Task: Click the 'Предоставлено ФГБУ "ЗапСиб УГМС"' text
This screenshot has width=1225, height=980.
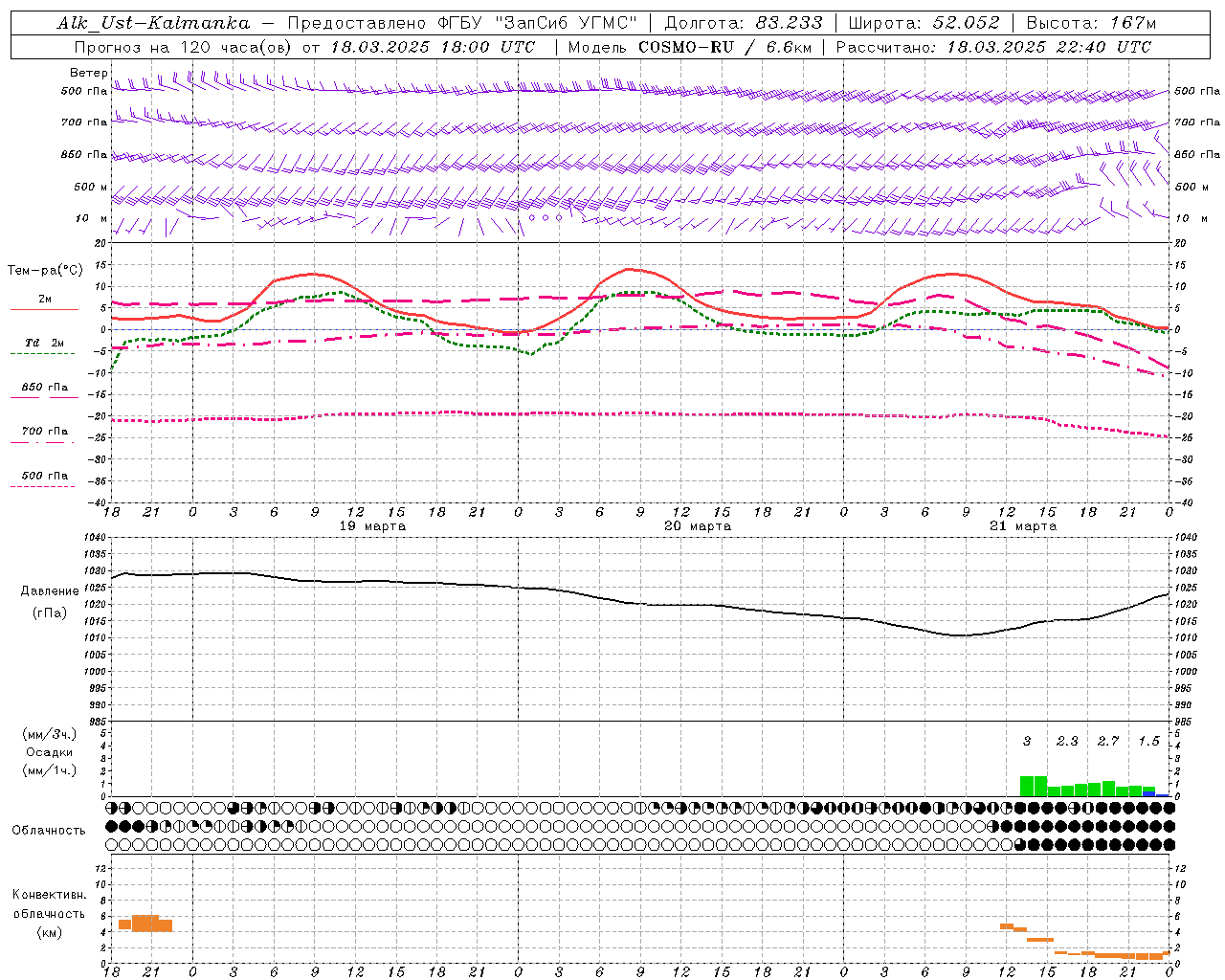Action: point(462,23)
